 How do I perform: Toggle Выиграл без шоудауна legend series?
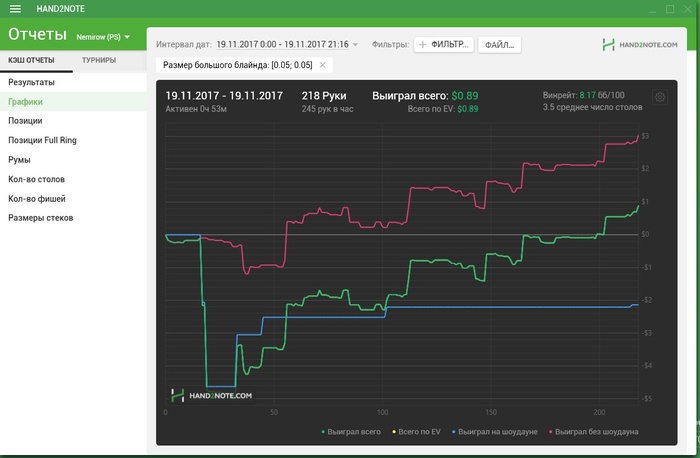[593, 432]
